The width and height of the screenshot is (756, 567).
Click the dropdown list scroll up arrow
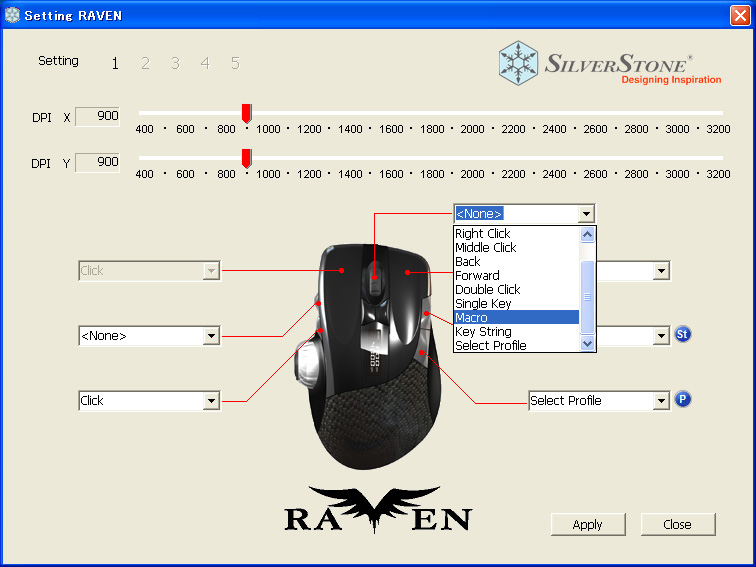click(x=587, y=235)
